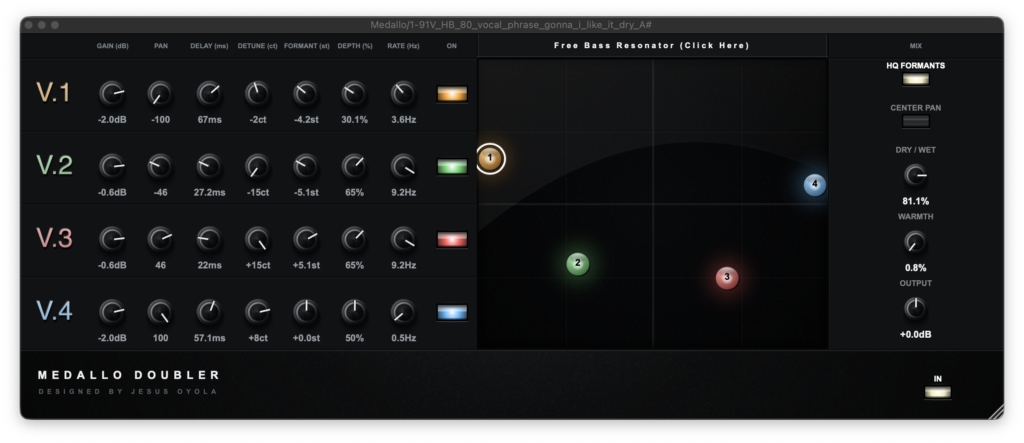Toggle the V.2 green ON switch
Image resolution: width=1024 pixels, height=443 pixels.
452,167
